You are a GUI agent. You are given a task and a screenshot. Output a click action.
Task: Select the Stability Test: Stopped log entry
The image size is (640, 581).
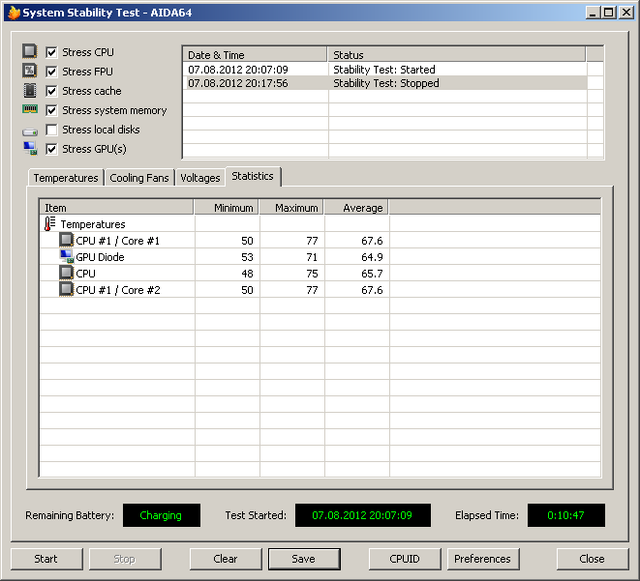click(385, 84)
